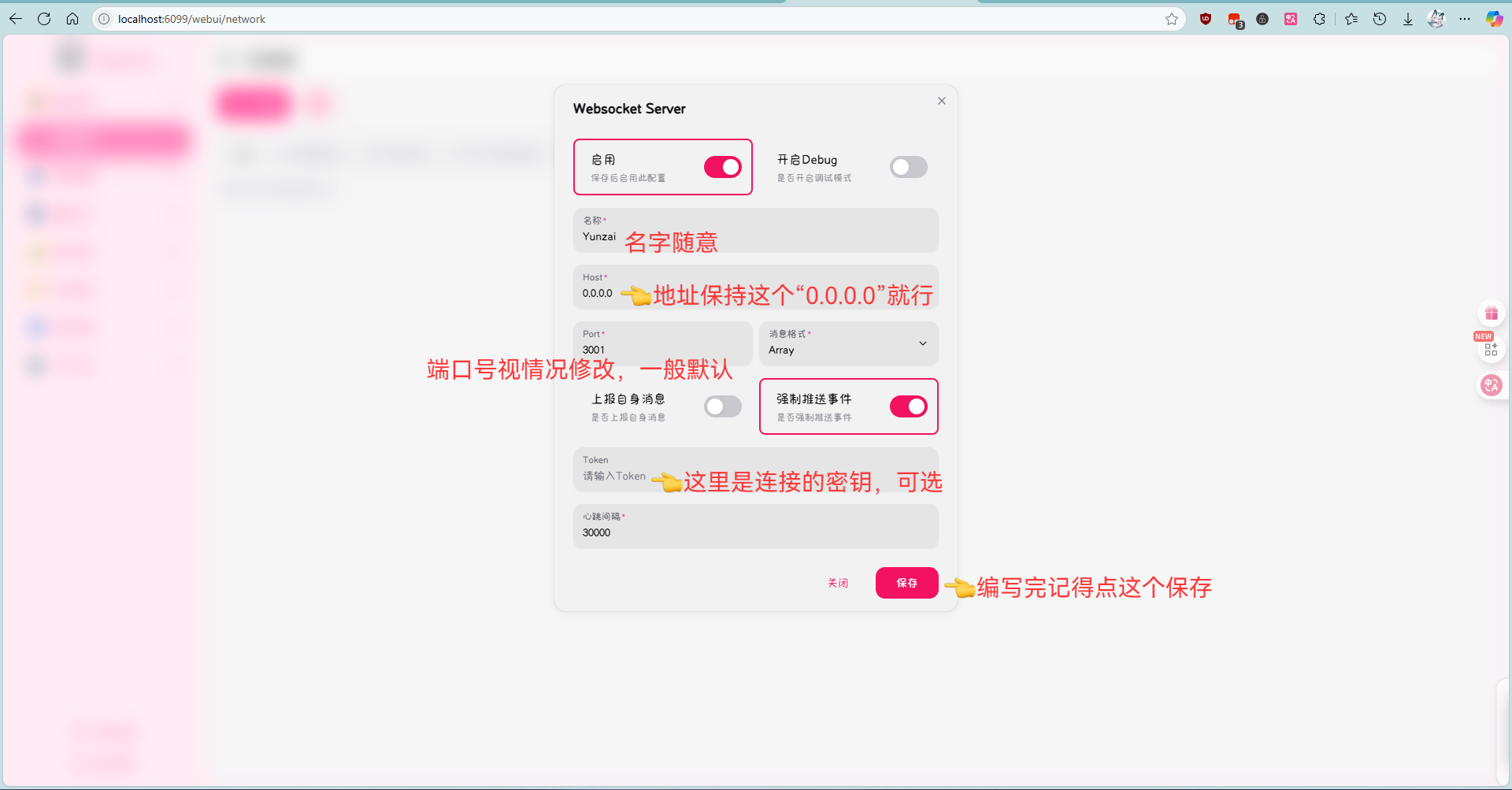Click the uBlock Origin extension icon
The image size is (1512, 790).
[x=1205, y=19]
